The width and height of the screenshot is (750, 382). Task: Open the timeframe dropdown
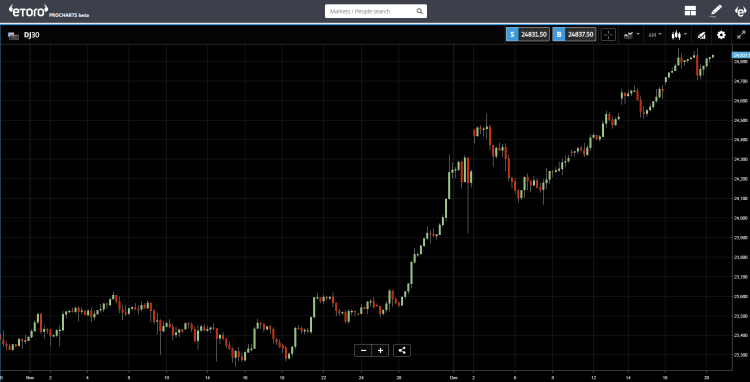click(x=655, y=35)
